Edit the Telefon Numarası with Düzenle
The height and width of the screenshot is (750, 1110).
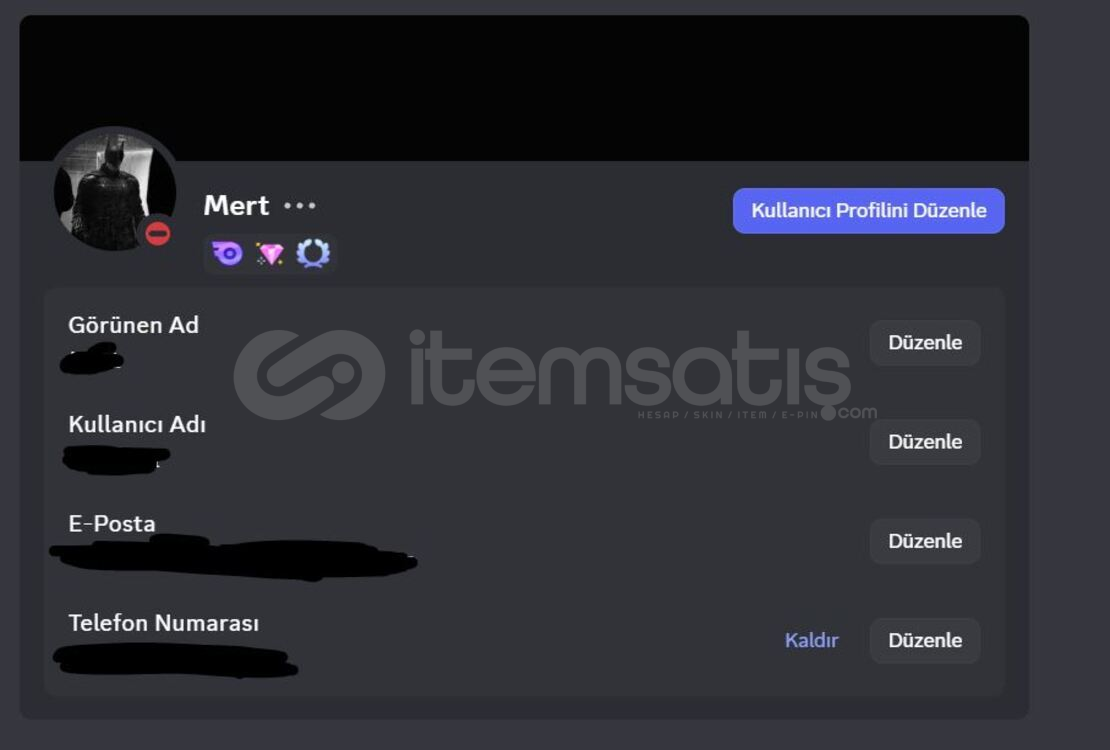[x=925, y=640]
